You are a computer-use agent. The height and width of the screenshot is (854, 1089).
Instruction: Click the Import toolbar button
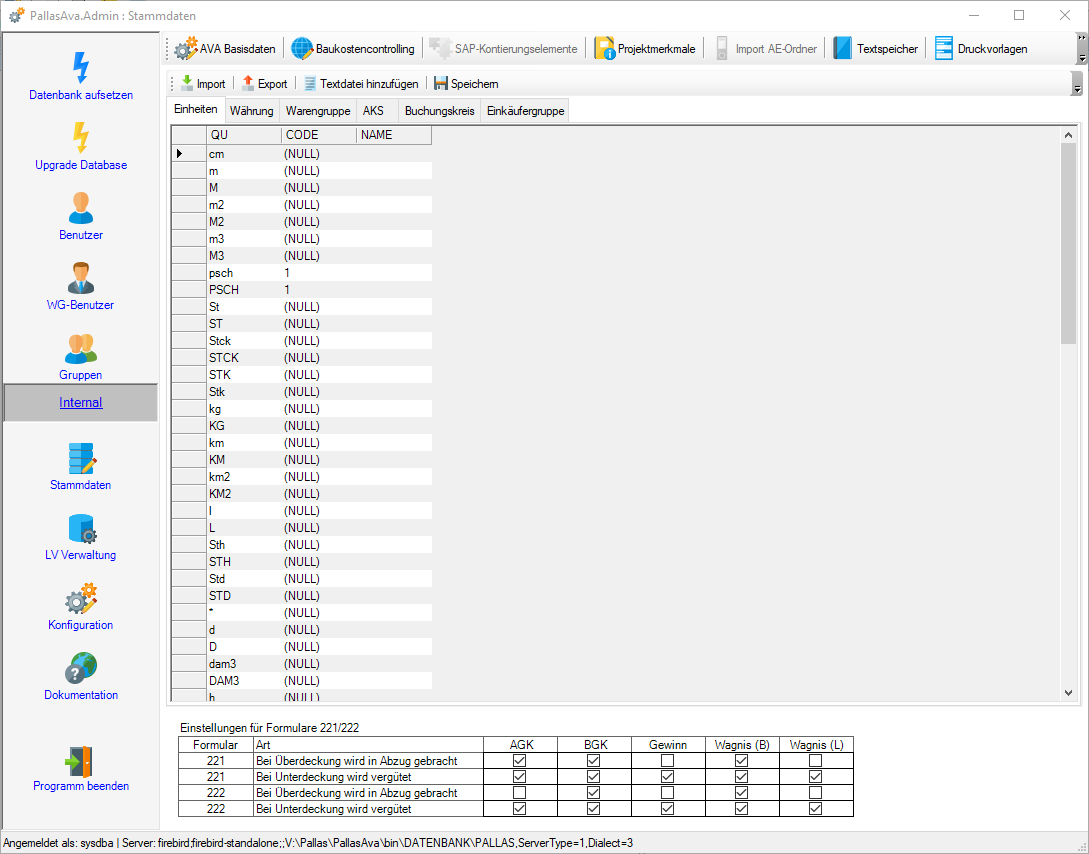[x=203, y=83]
